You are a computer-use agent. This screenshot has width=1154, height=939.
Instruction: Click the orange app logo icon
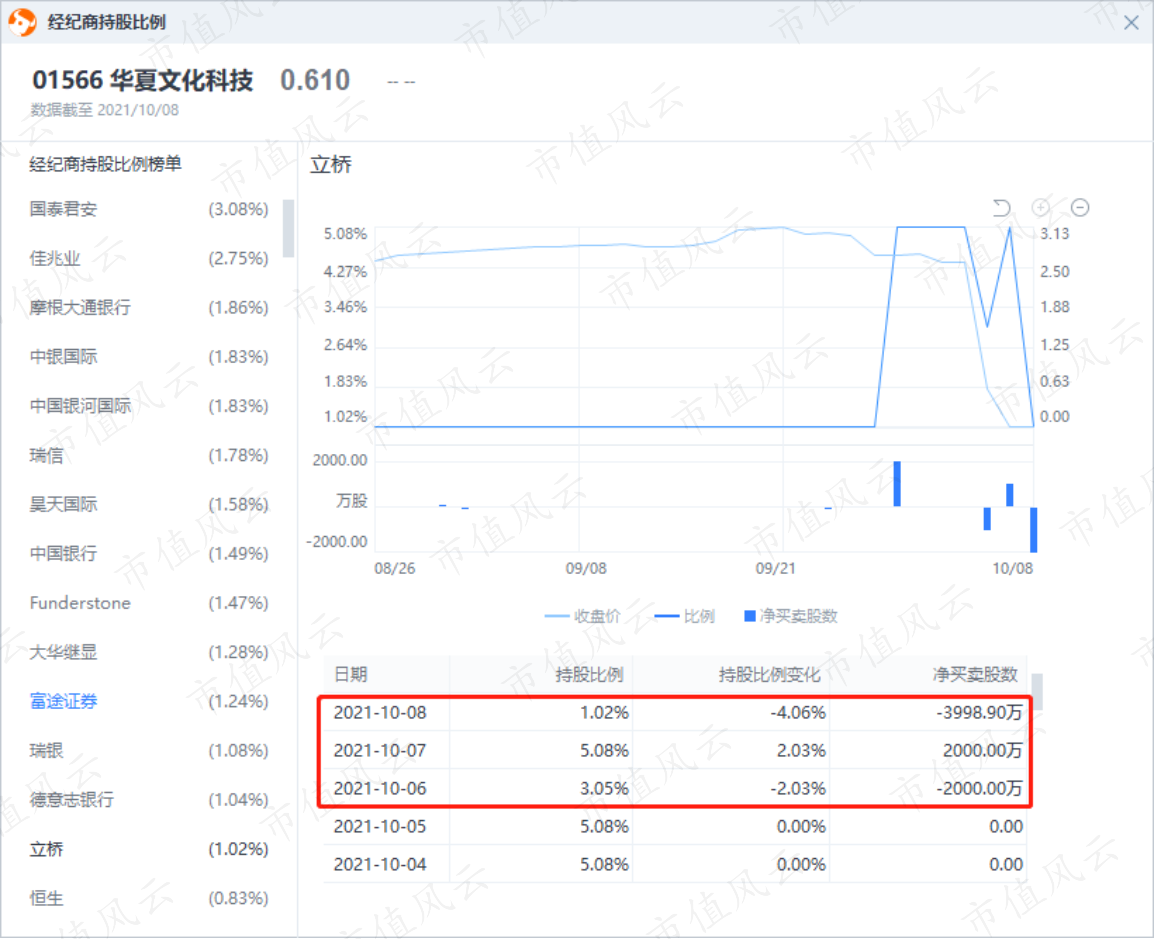(22, 22)
